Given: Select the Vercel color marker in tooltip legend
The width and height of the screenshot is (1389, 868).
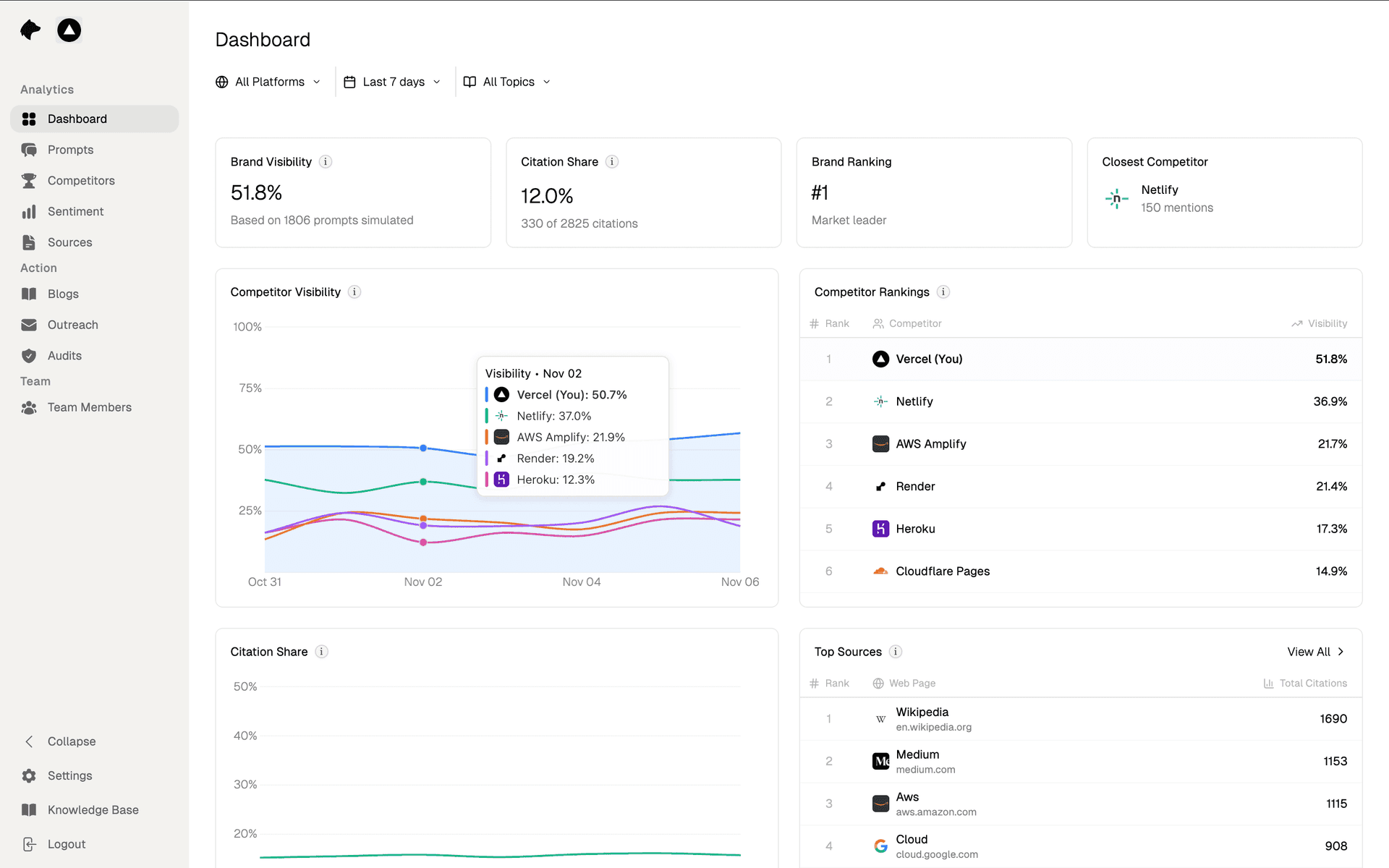Looking at the screenshot, I should (x=486, y=395).
